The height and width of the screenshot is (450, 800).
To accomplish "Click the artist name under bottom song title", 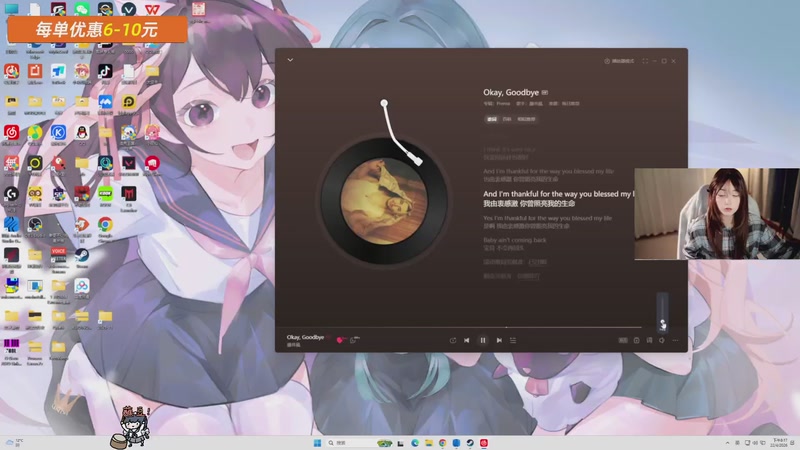I will (293, 345).
